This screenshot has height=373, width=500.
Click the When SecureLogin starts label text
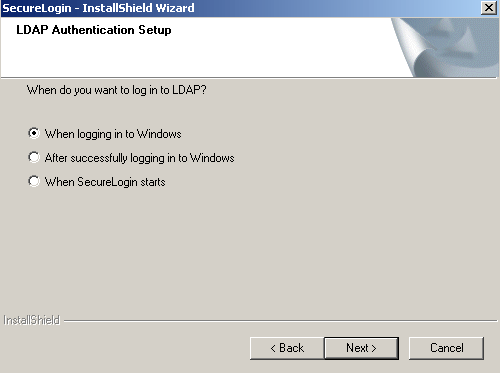105,182
